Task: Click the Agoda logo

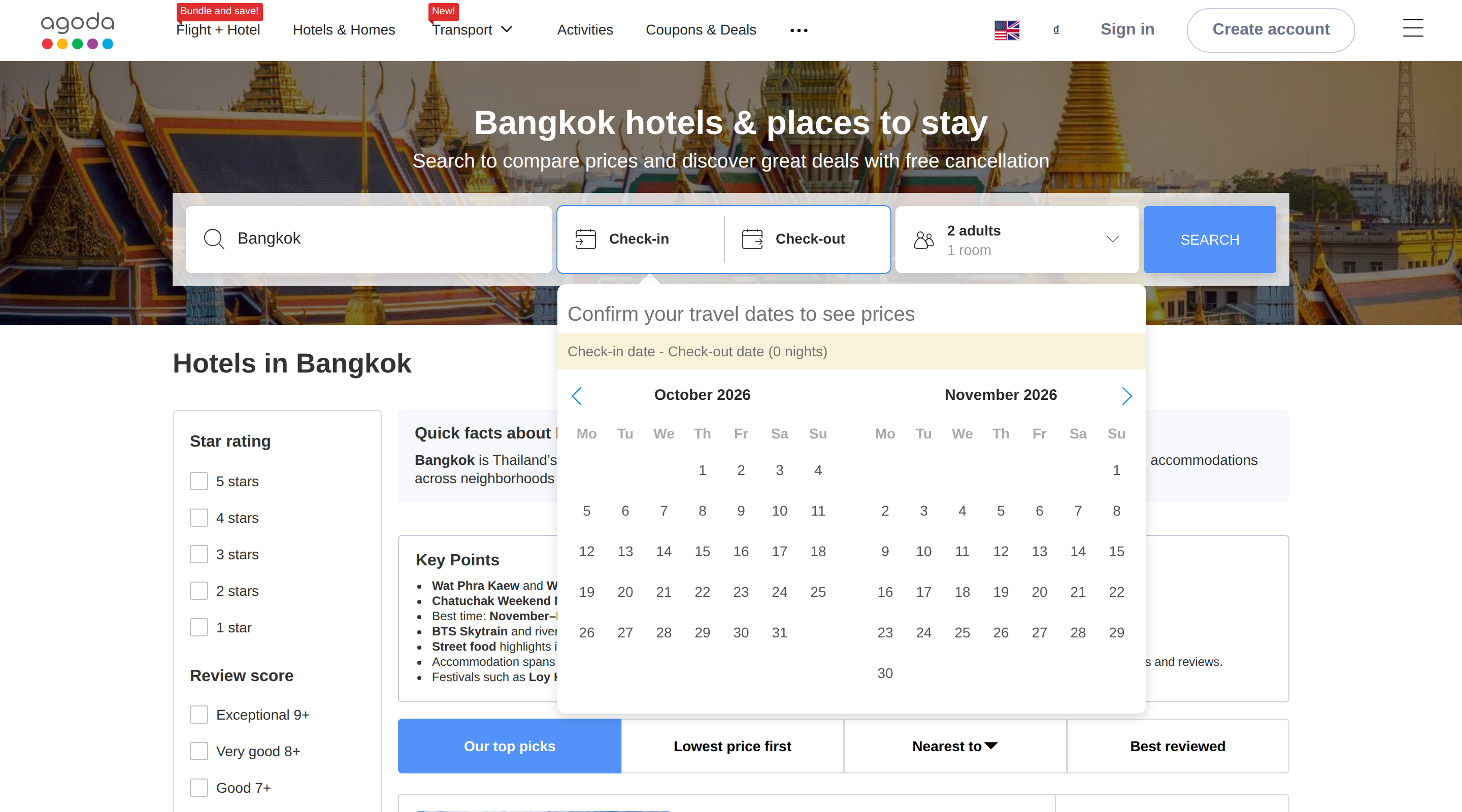Action: 77,30
